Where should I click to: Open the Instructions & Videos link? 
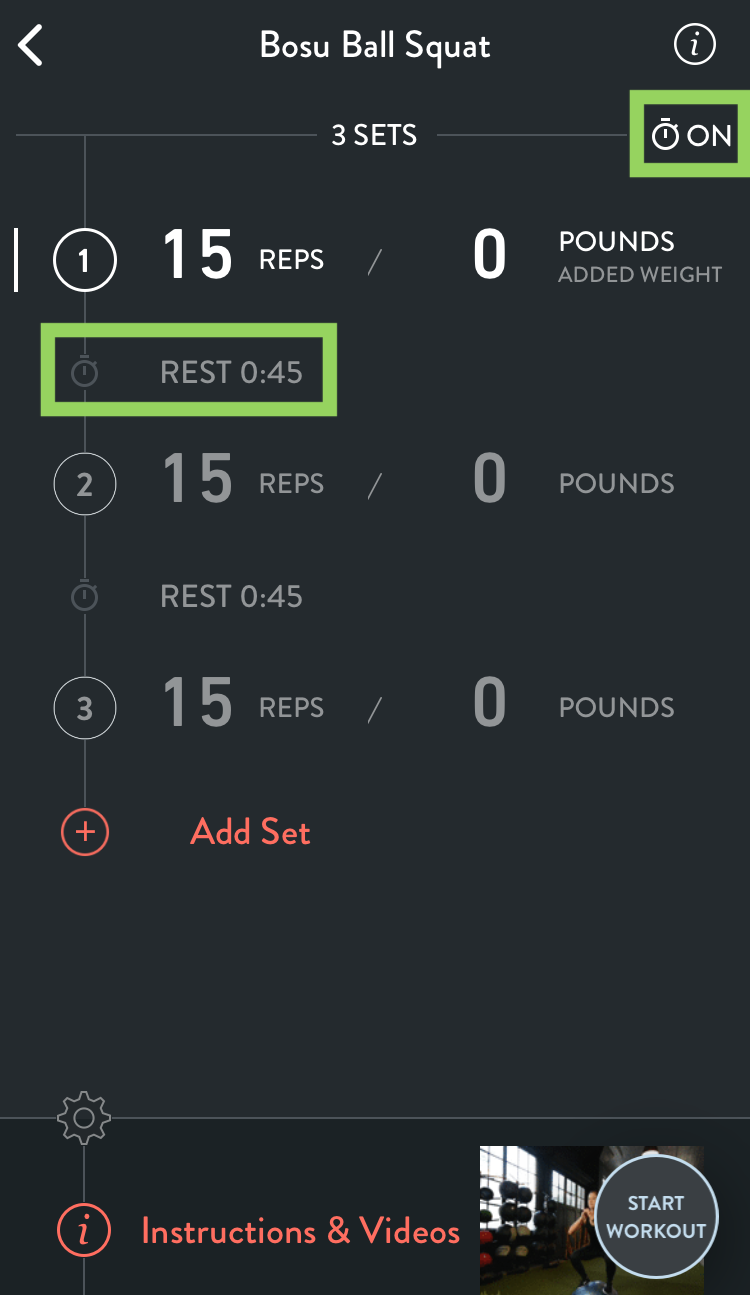pos(300,1231)
